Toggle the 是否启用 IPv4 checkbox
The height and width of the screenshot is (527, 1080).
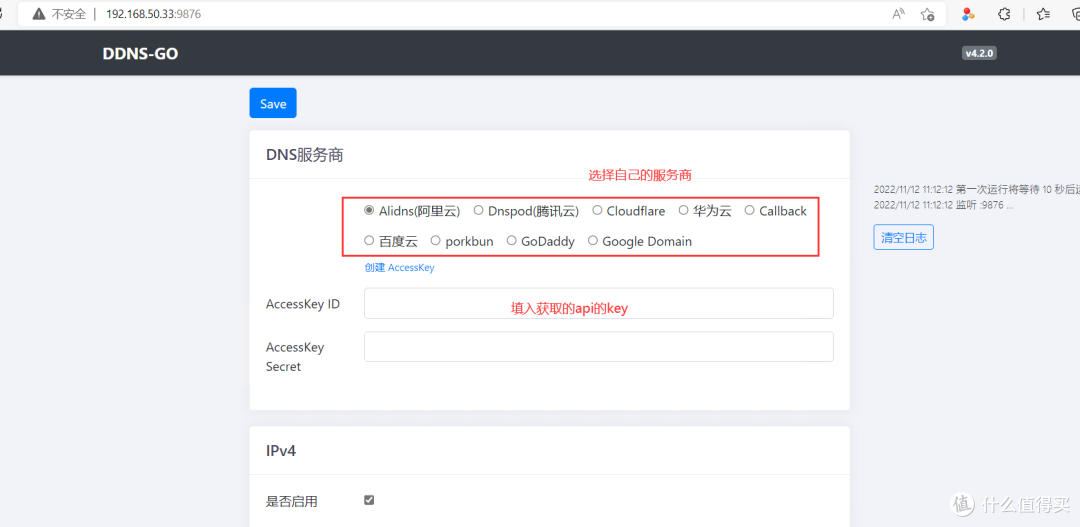[369, 500]
